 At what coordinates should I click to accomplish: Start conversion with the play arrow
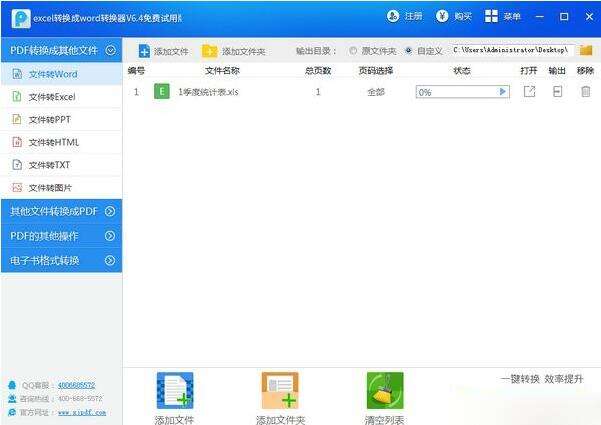pos(503,92)
